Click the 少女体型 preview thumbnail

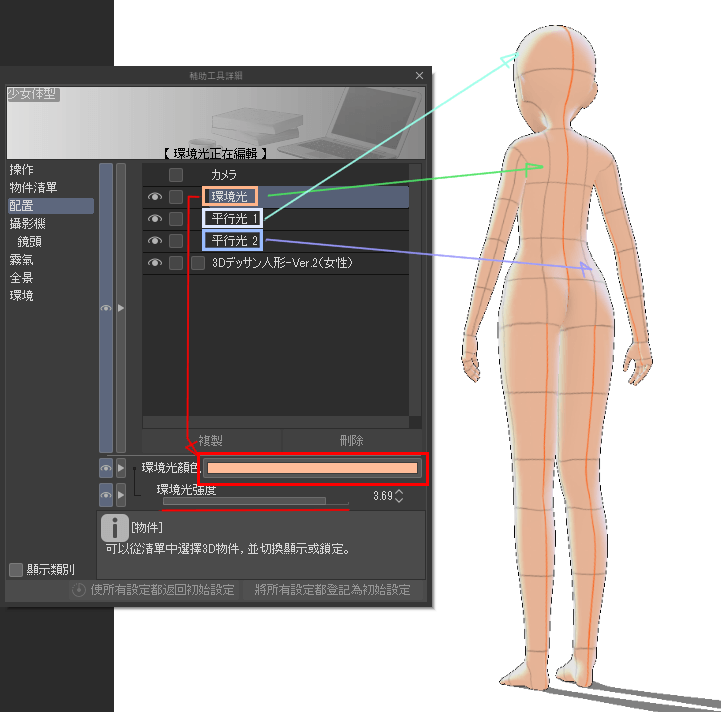(216, 123)
